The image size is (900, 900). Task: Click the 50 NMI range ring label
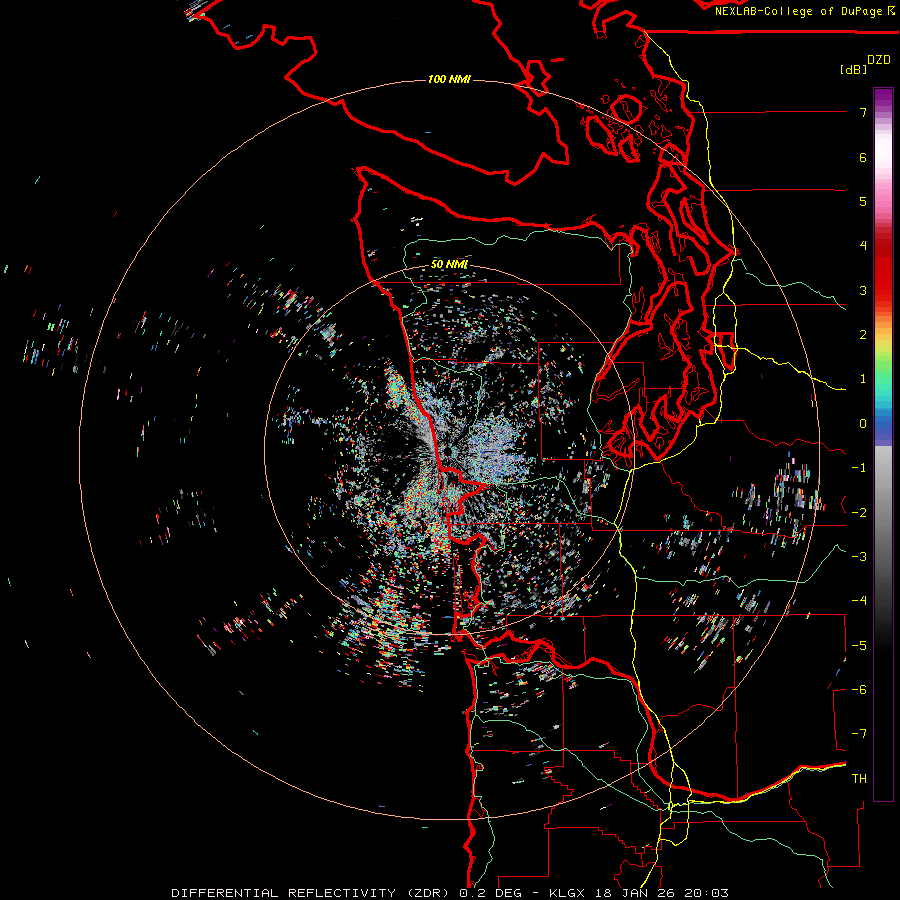point(449,264)
